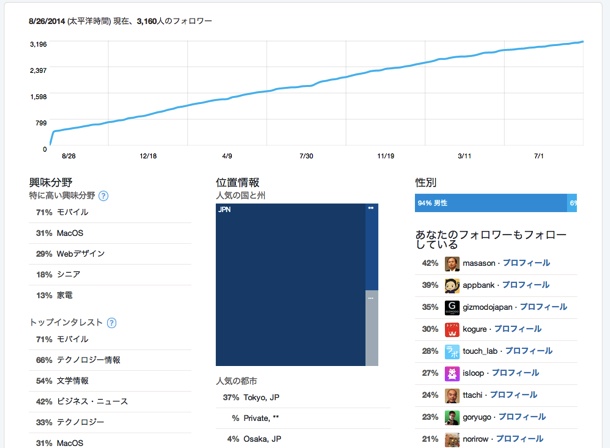The height and width of the screenshot is (448, 610).
Task: Click ttachi's avatar photo
Action: pos(452,396)
